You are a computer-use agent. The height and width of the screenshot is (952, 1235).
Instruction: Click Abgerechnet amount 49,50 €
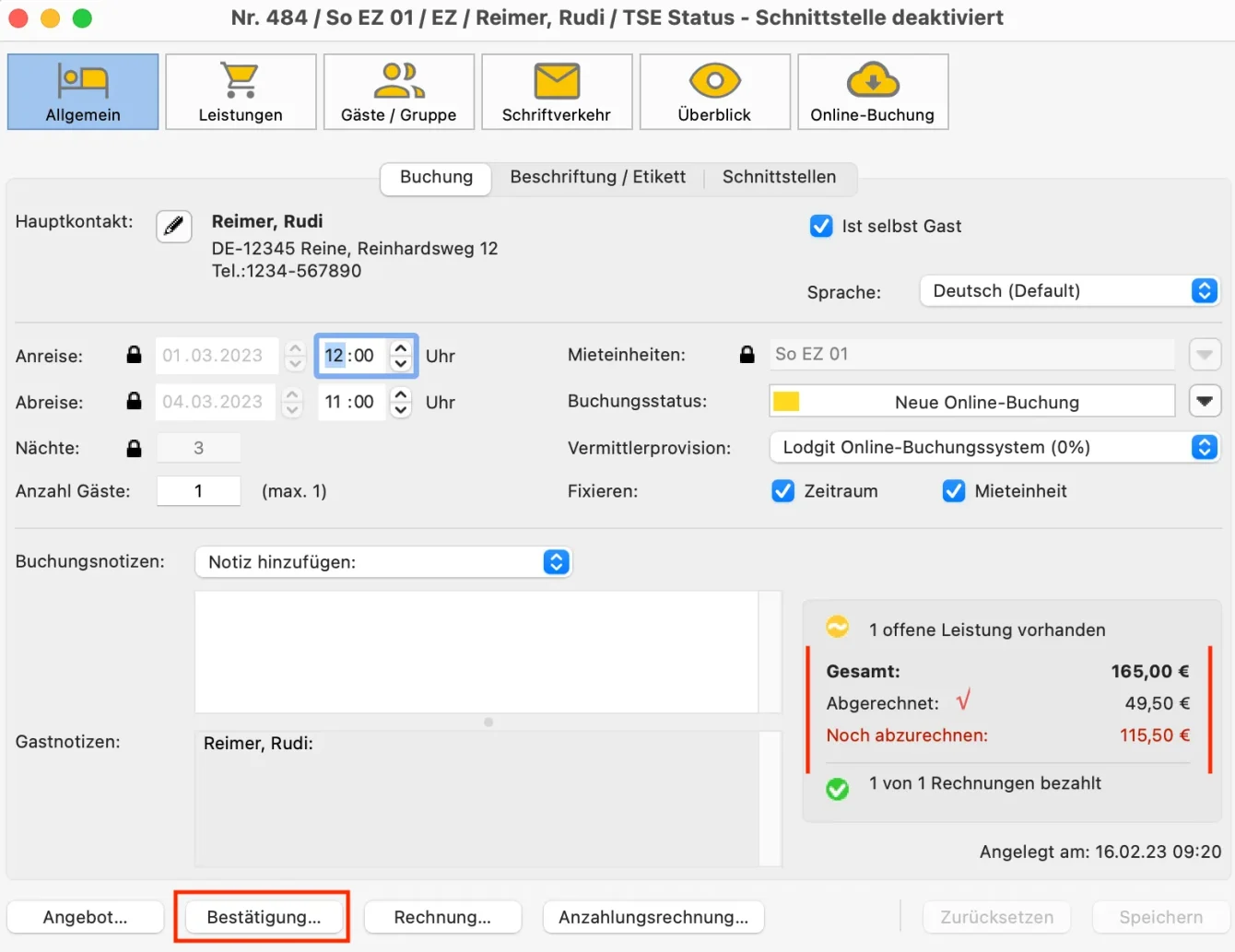1158,703
